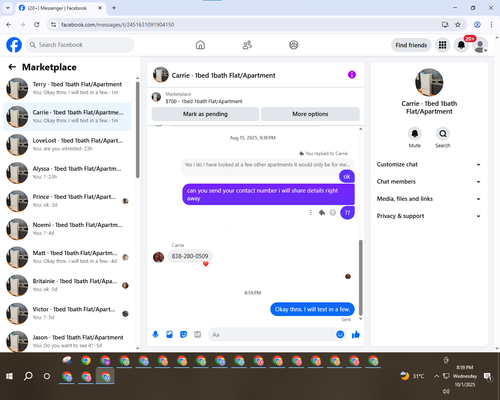Open the Friends icon in top navigation

(x=247, y=45)
